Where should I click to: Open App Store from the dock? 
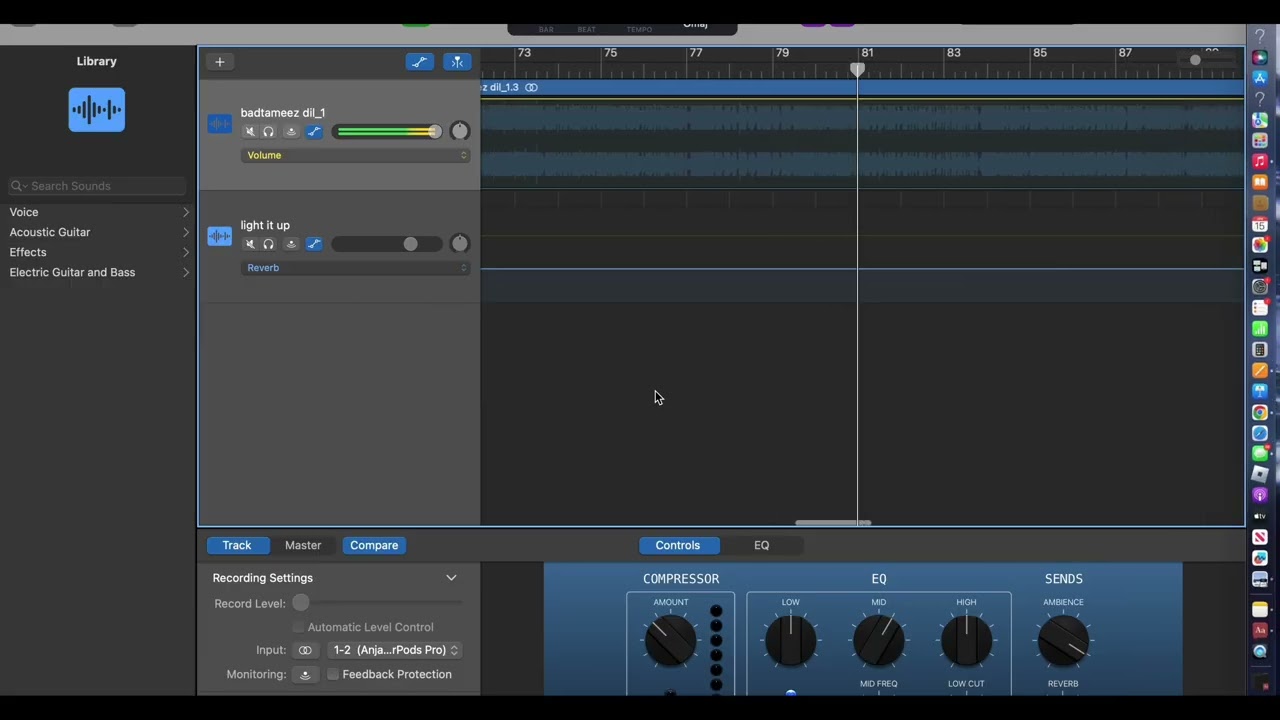click(1260, 78)
